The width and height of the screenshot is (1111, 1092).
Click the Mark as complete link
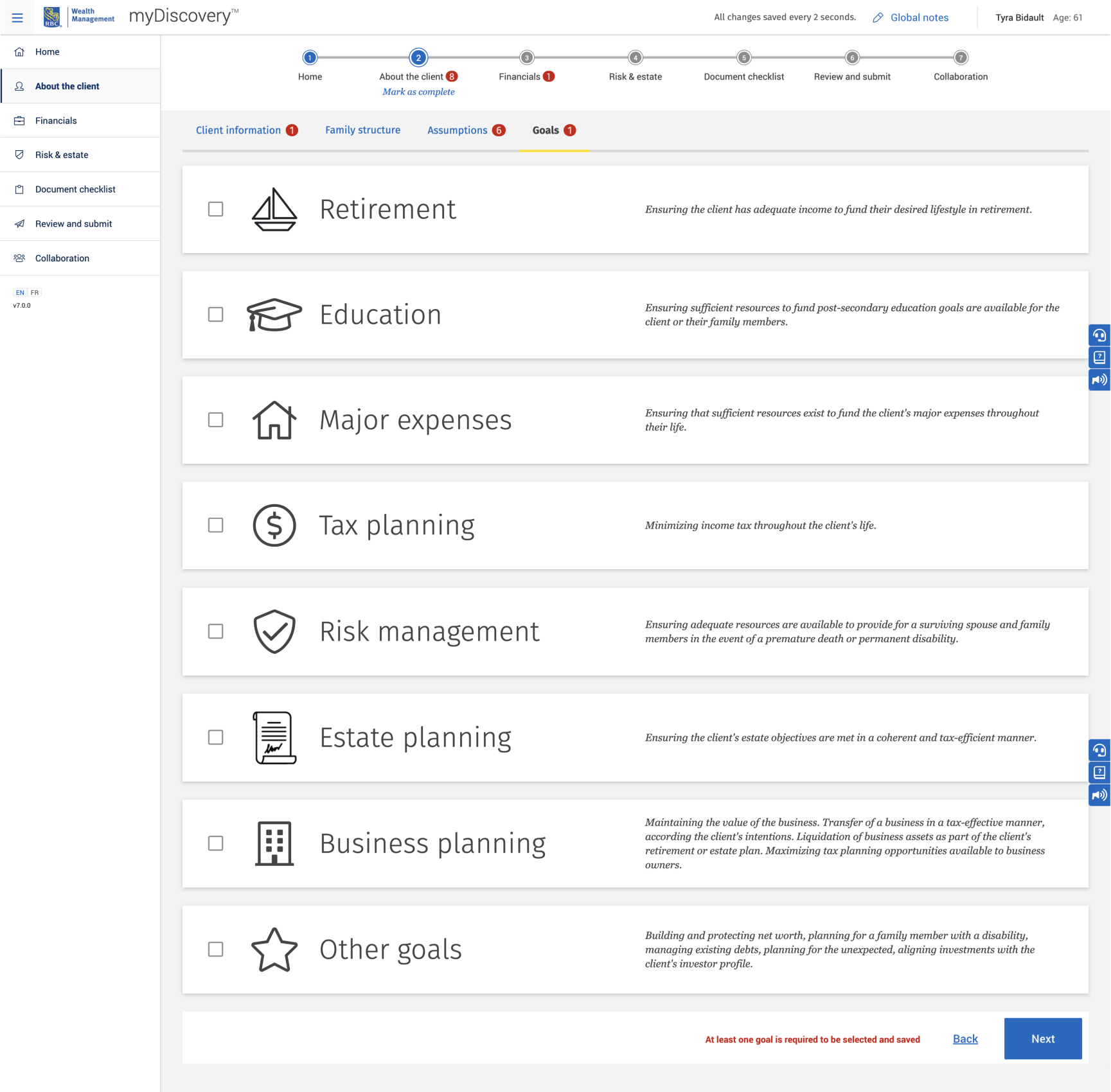[418, 92]
